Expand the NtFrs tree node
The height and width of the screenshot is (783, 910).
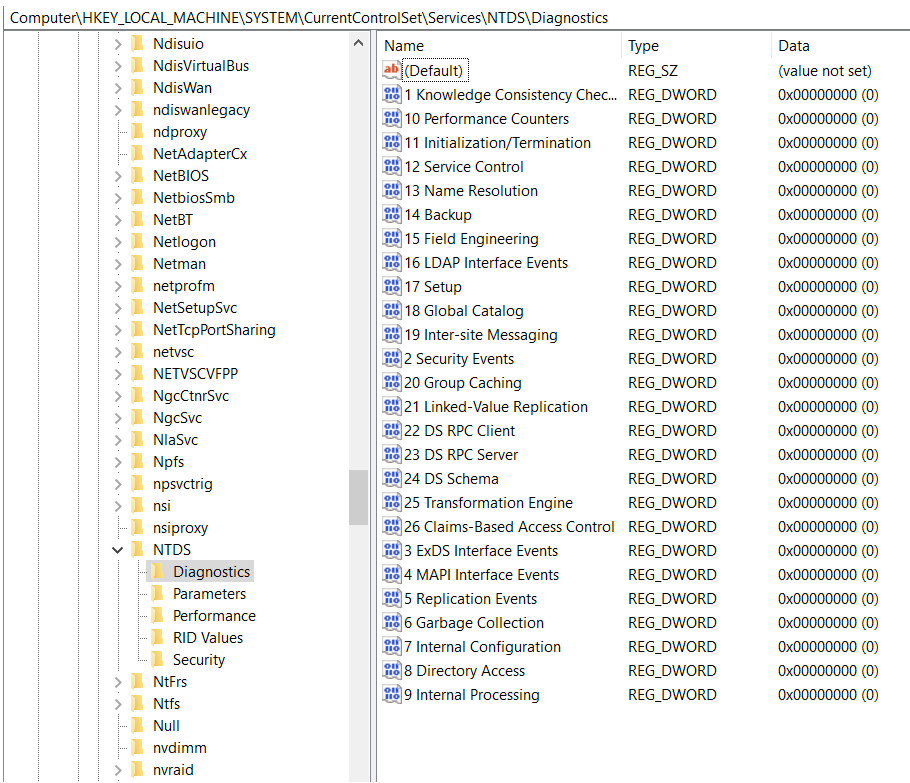117,681
